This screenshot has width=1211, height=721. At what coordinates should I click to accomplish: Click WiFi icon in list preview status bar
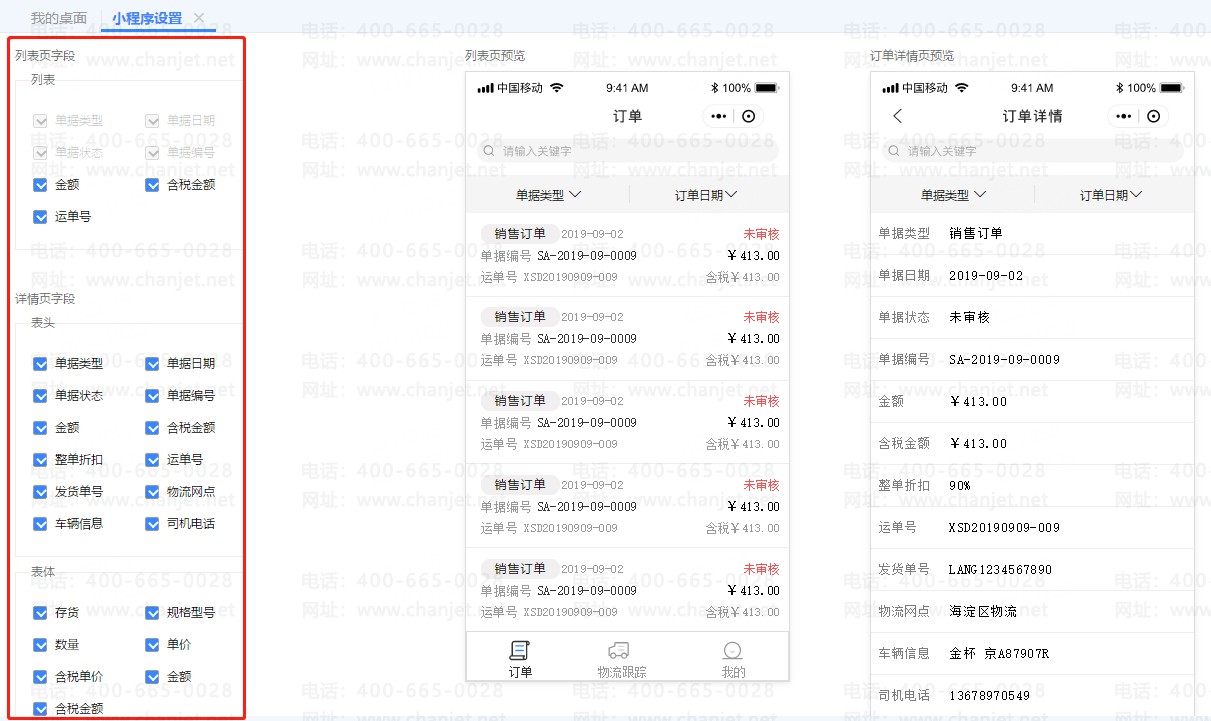point(557,88)
